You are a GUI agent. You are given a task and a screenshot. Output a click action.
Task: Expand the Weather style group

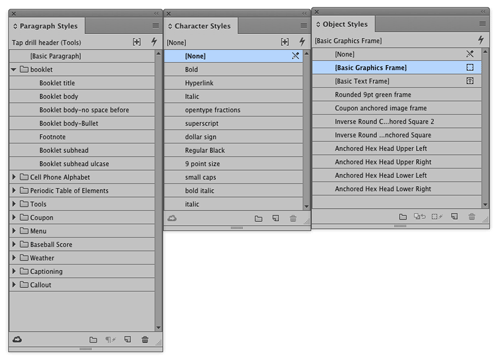point(14,258)
